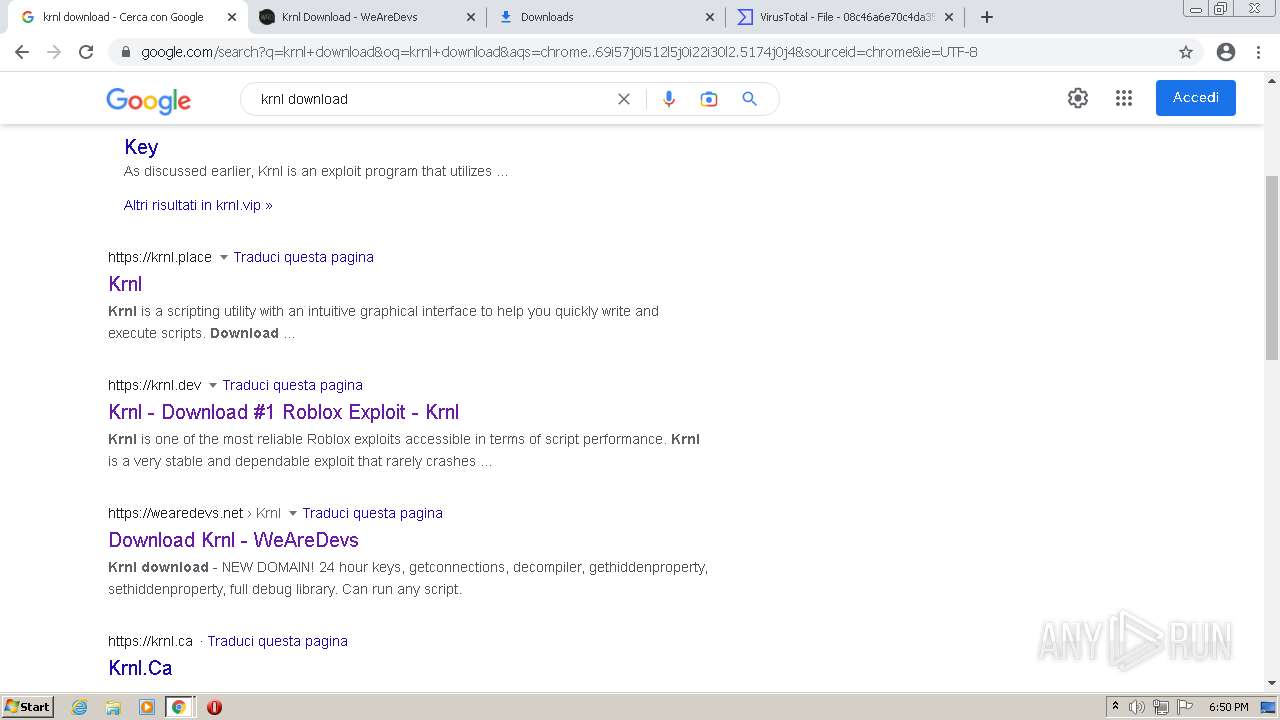Open the volume control in tray
The height and width of the screenshot is (720, 1280).
pos(1137,707)
